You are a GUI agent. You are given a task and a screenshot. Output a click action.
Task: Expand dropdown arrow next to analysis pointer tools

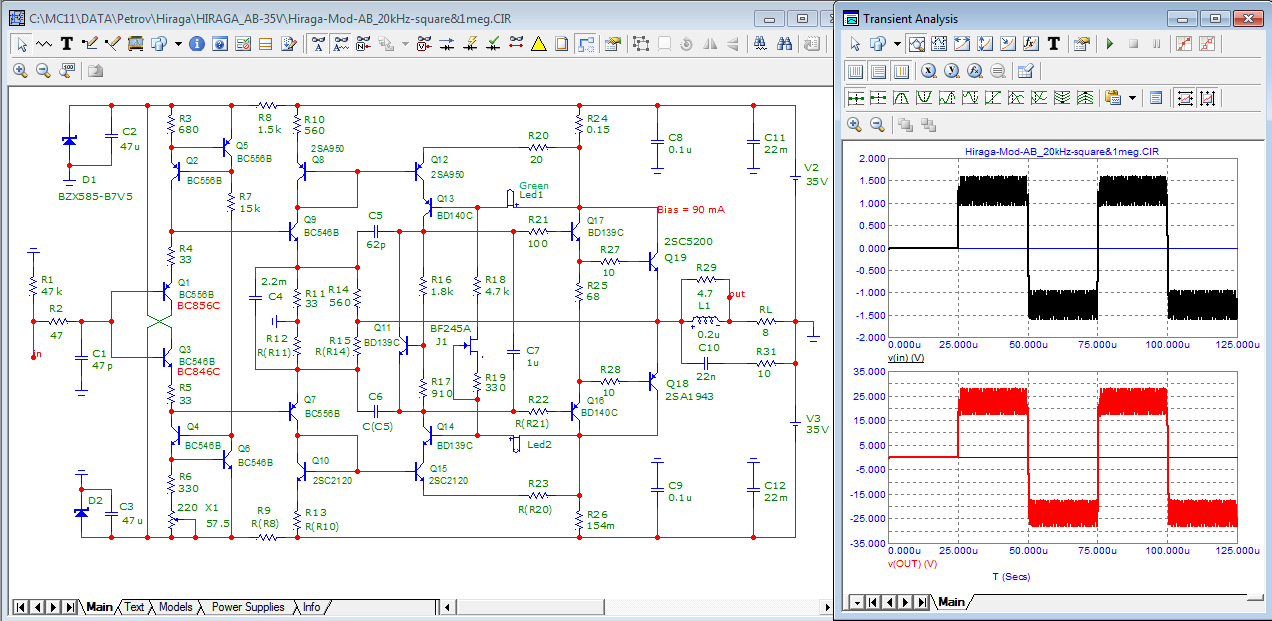[x=897, y=44]
